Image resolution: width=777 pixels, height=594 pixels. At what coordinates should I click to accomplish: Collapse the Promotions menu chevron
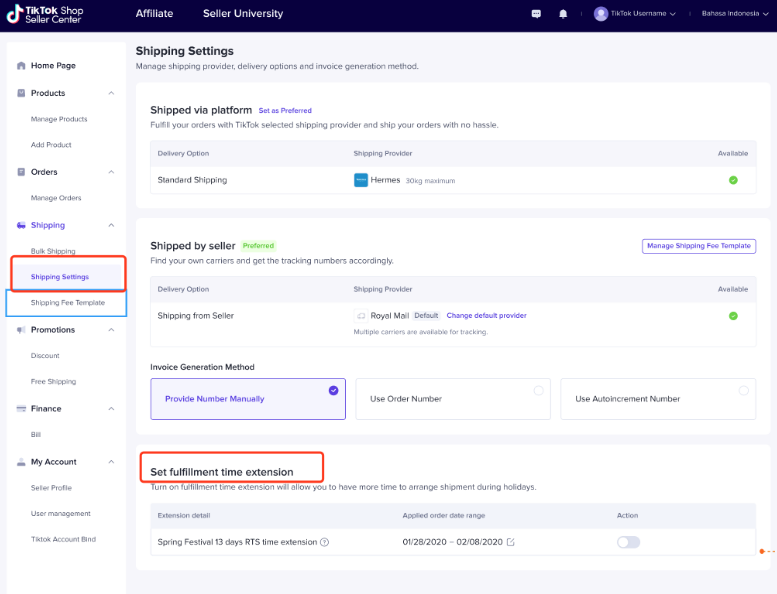click(x=111, y=330)
